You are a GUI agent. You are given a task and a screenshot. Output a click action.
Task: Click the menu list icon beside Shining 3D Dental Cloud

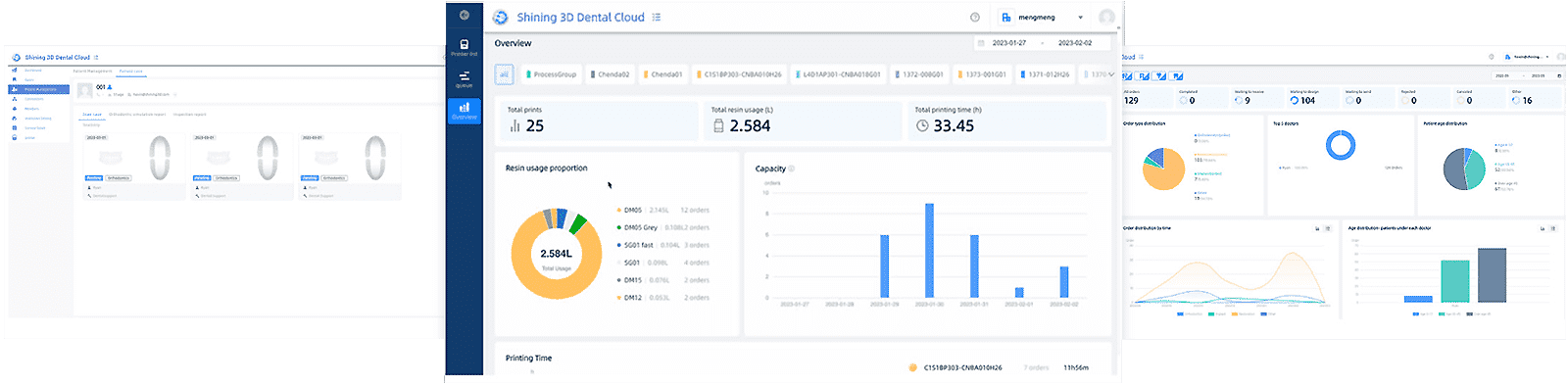point(657,17)
